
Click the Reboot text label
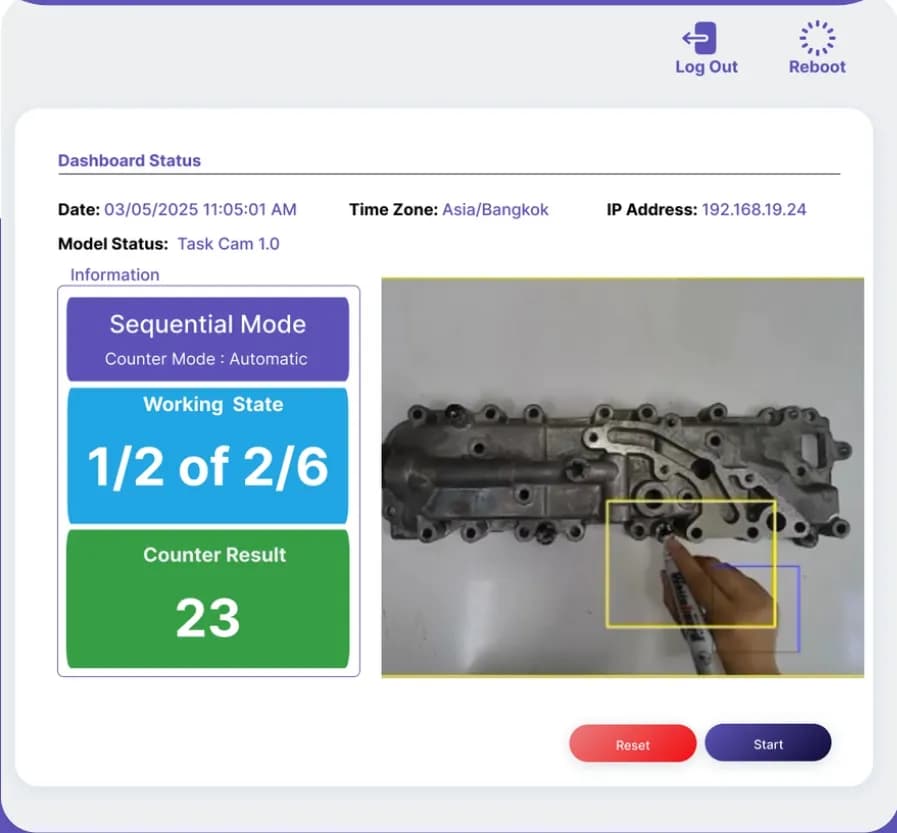tap(817, 67)
